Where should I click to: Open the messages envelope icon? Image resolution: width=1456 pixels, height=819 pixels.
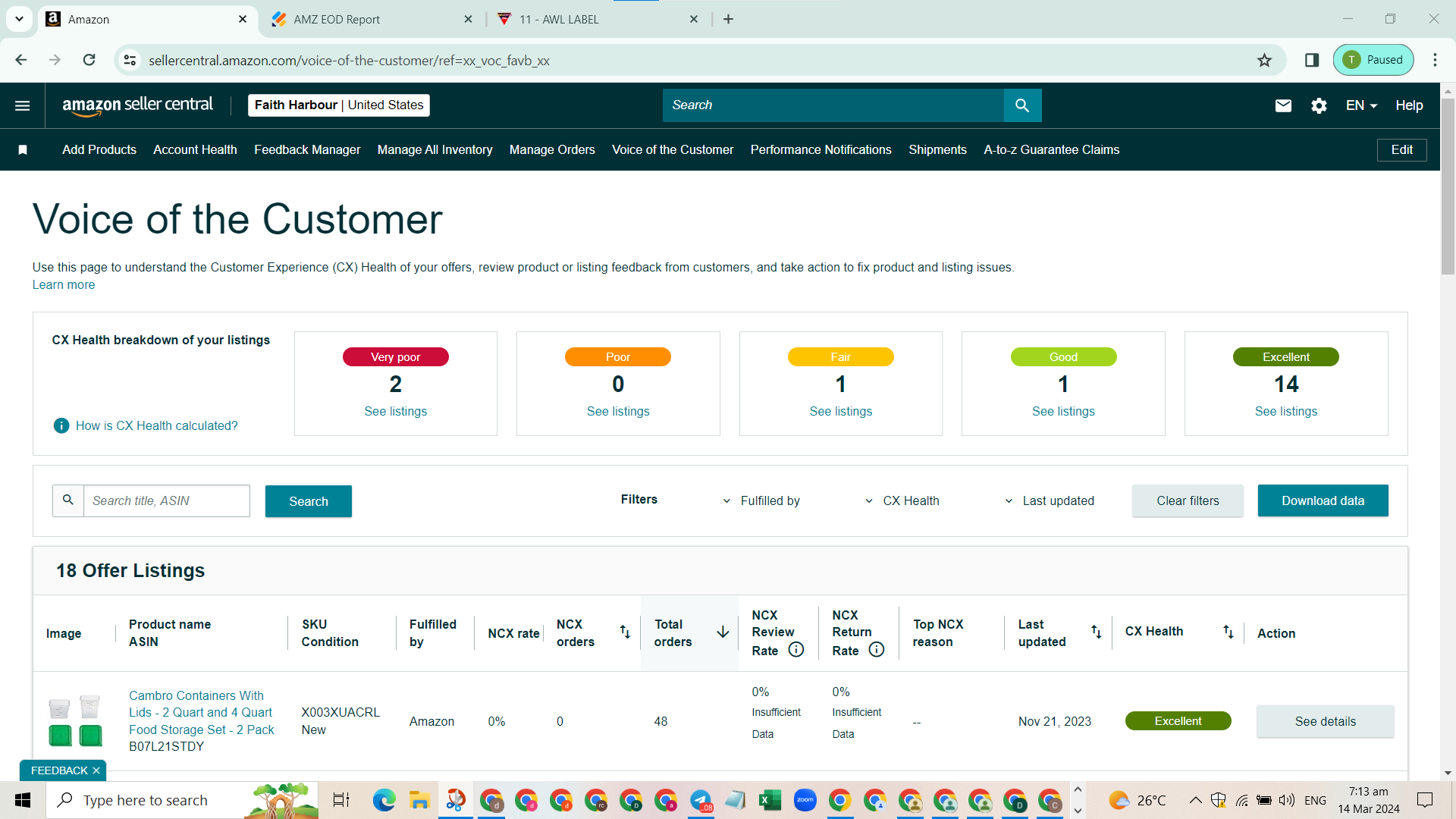(x=1283, y=105)
